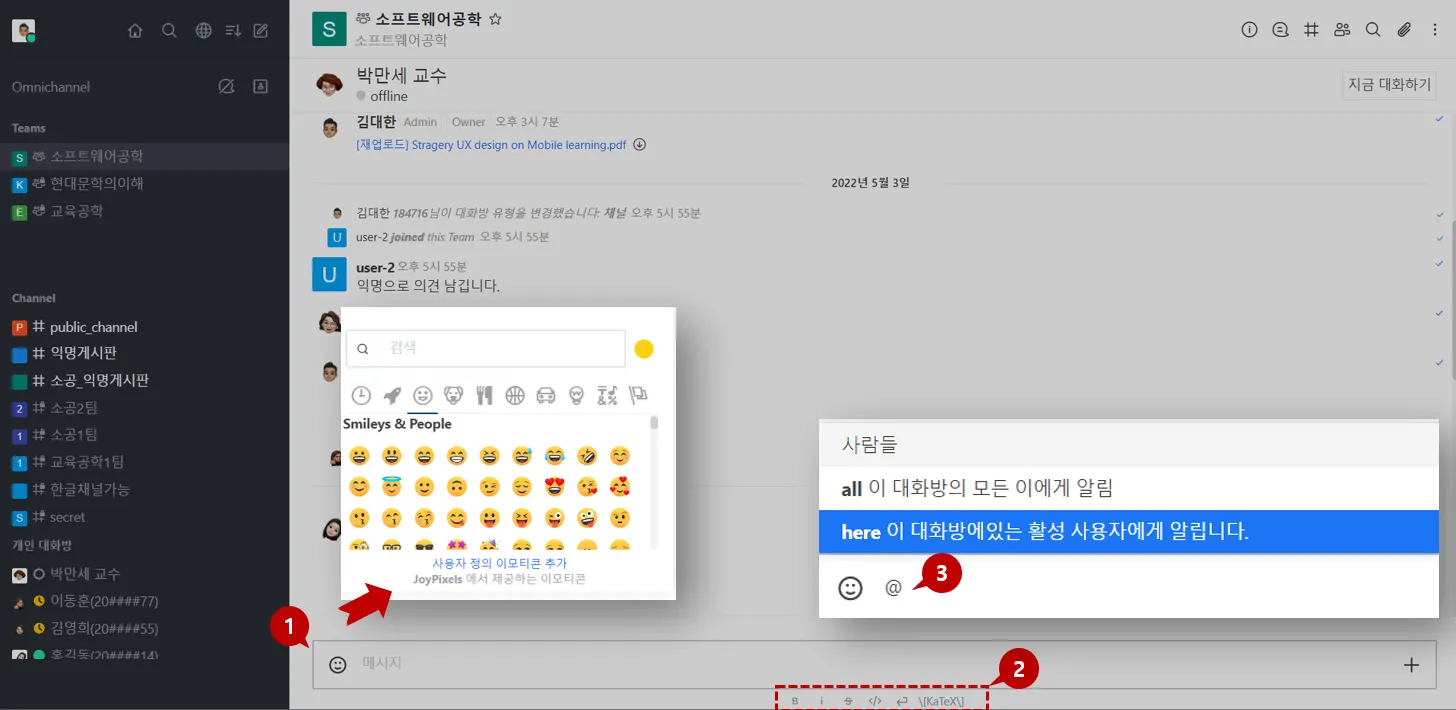
Task: Choose 'all' mention suggestion
Action: pyautogui.click(x=1128, y=488)
